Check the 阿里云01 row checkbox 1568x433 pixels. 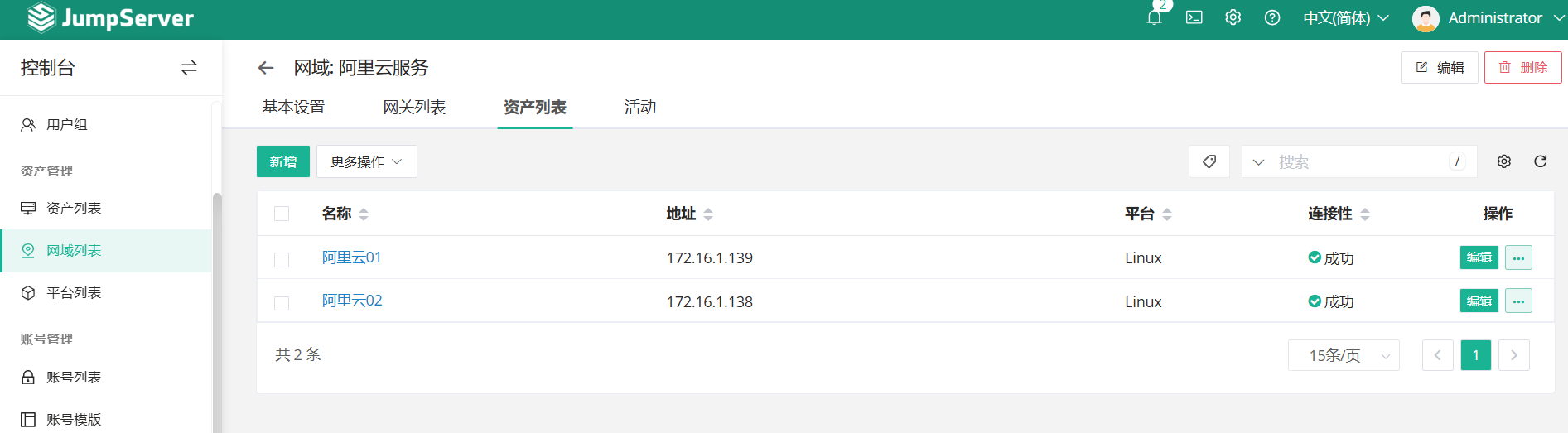282,259
